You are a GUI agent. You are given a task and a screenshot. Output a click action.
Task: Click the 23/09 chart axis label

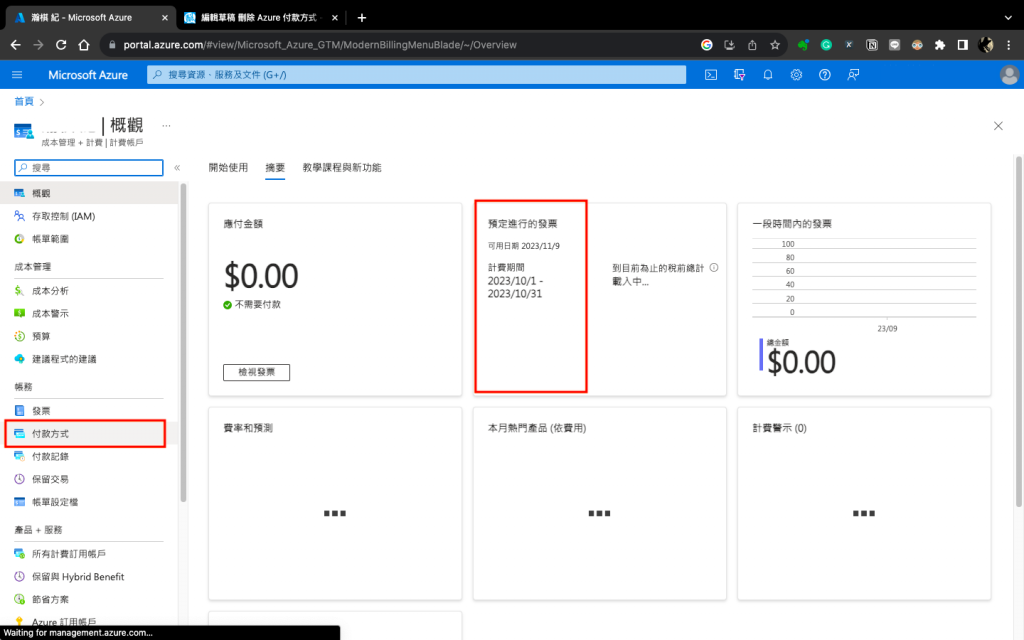887,328
